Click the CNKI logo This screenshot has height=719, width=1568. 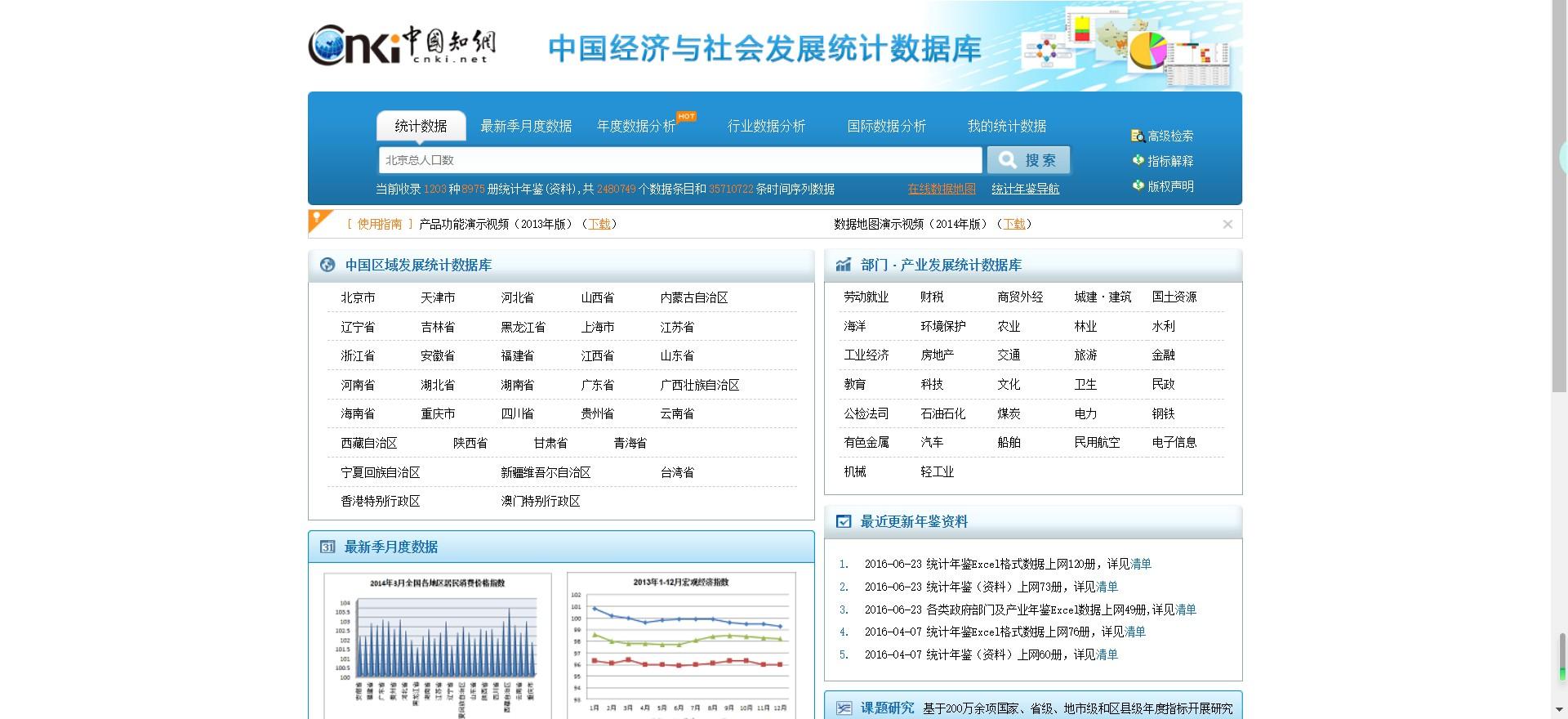pyautogui.click(x=402, y=44)
